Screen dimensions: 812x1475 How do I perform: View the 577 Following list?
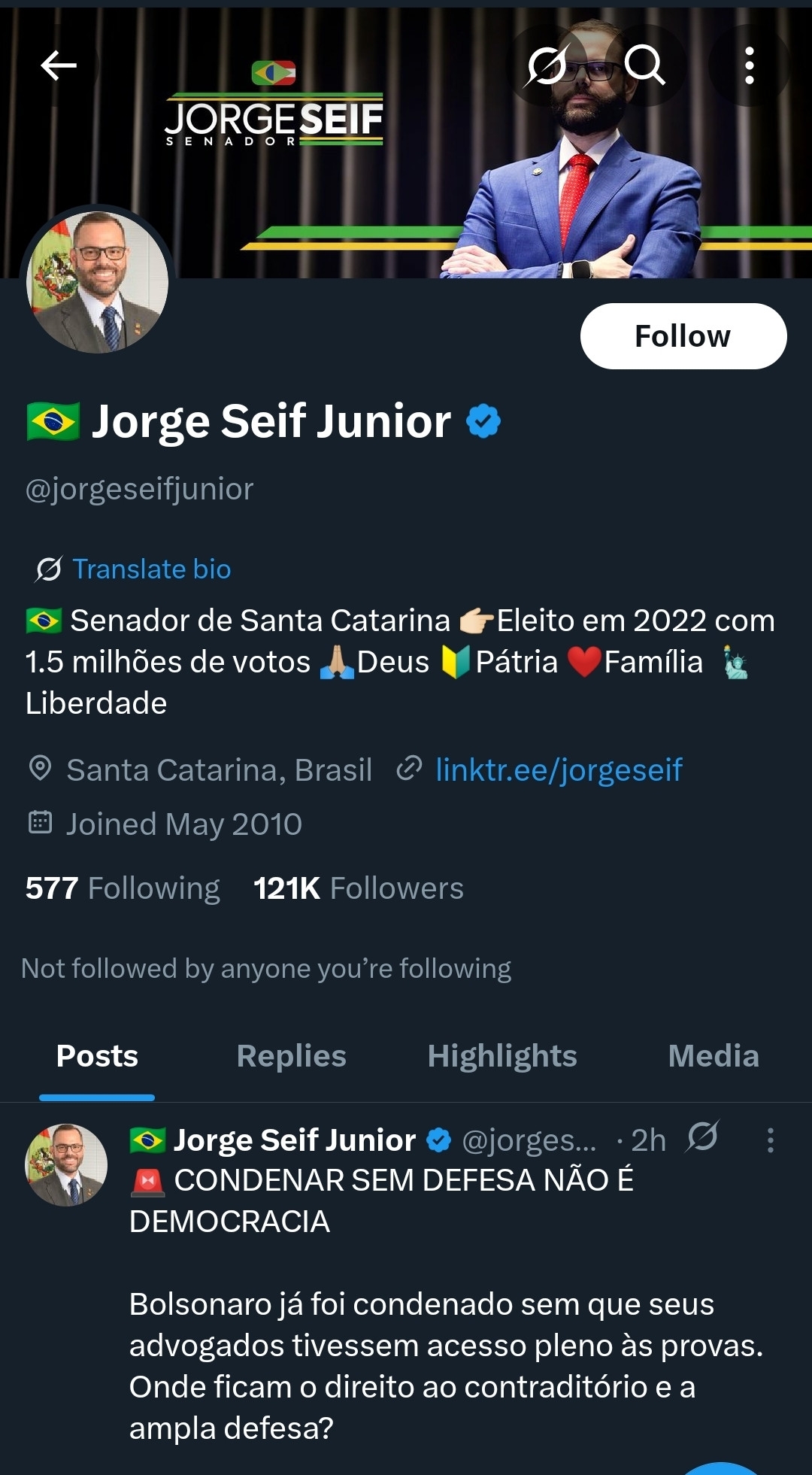click(123, 888)
